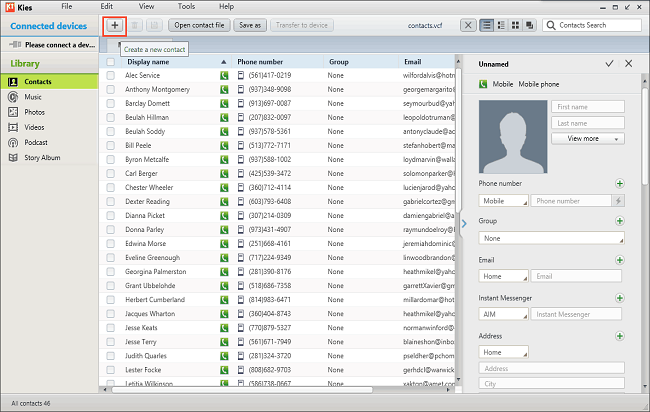The width and height of the screenshot is (650, 412).
Task: Check the Carl Berger checkbox
Action: point(110,173)
